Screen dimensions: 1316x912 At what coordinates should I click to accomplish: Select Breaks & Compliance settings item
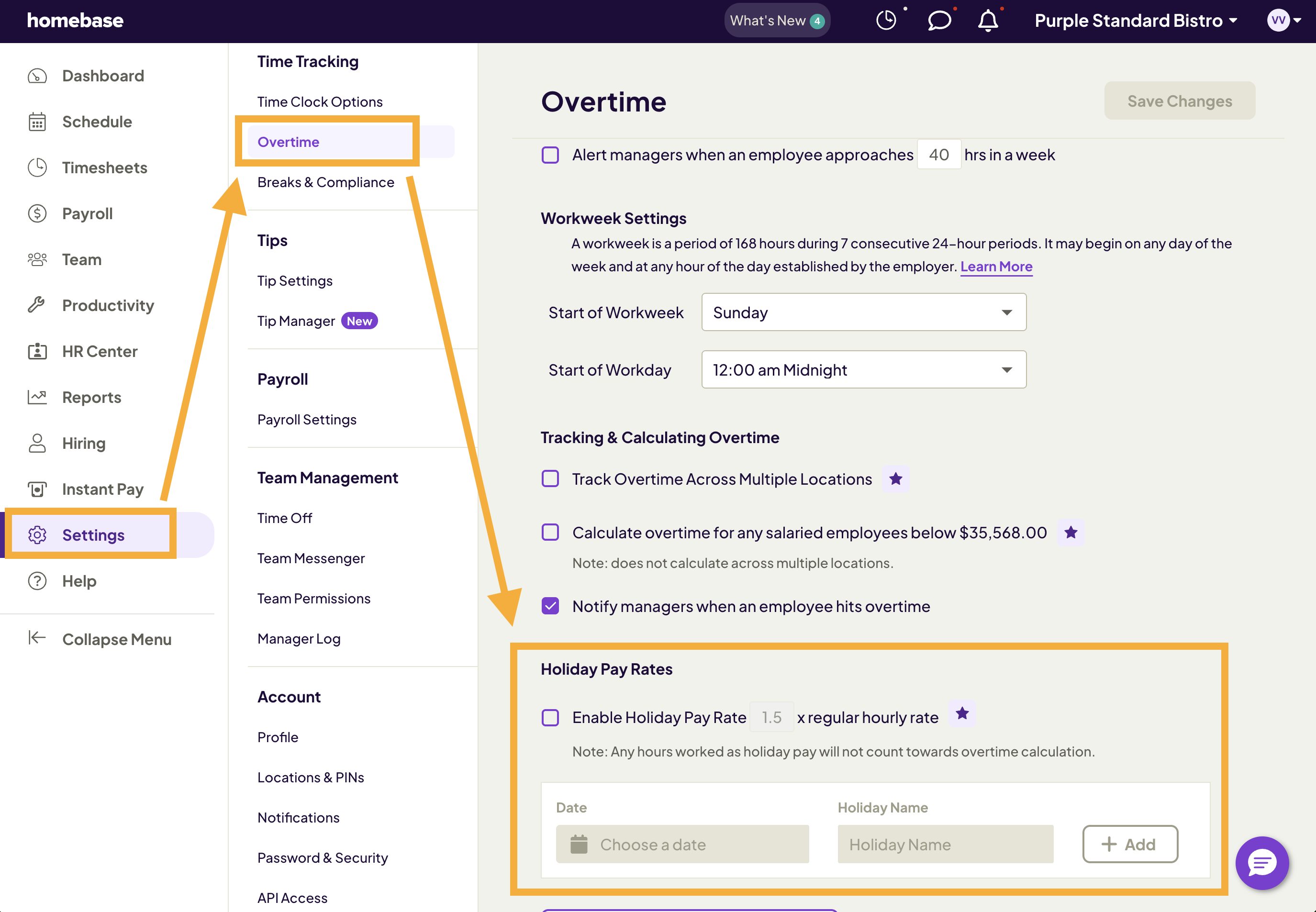pyautogui.click(x=326, y=182)
